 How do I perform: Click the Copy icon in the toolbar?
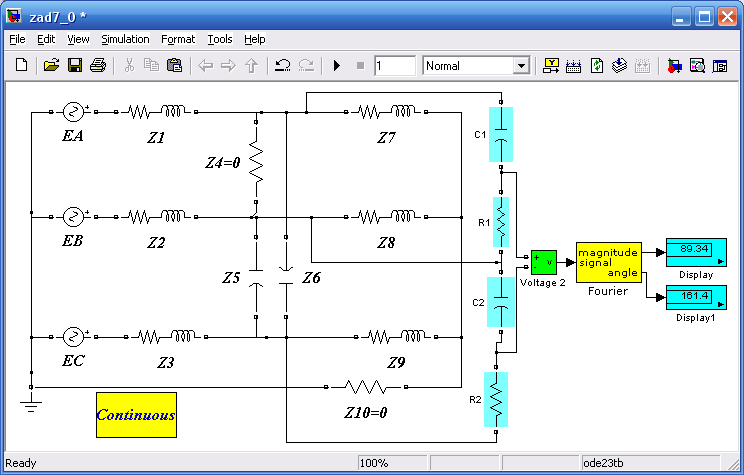(x=151, y=65)
